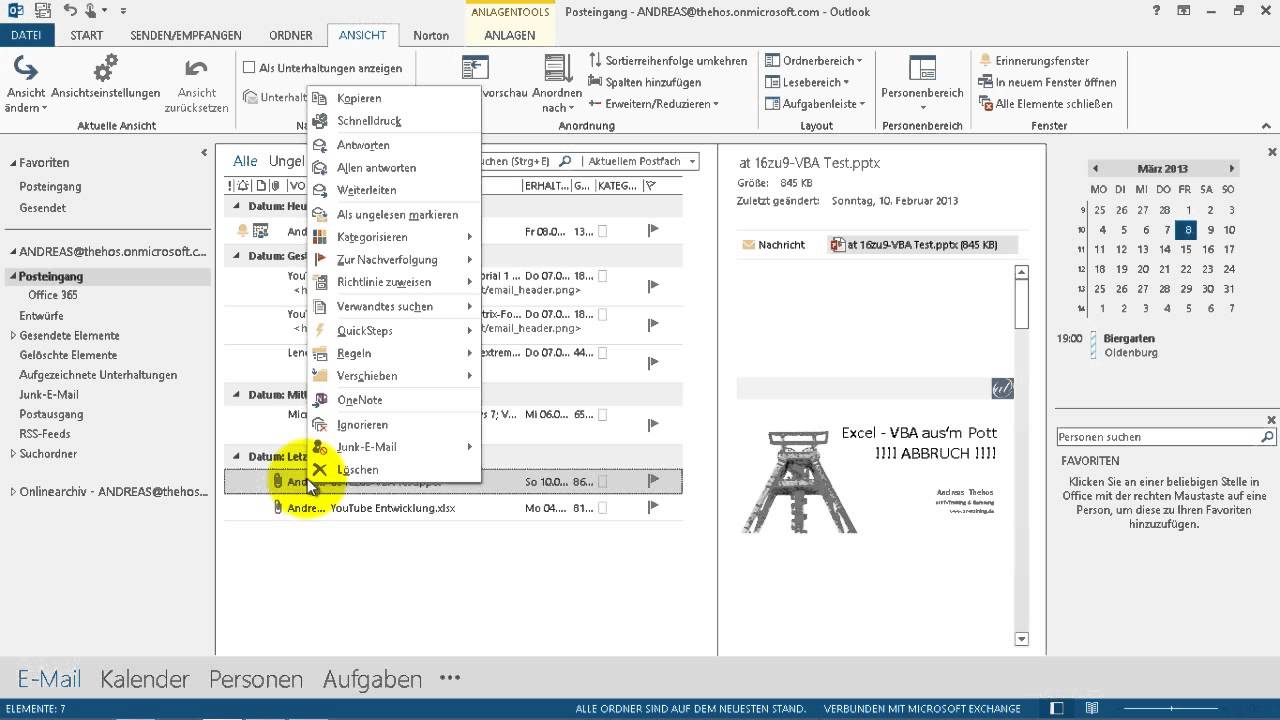Click the Löschen X icon
This screenshot has height=720, width=1280.
point(320,469)
